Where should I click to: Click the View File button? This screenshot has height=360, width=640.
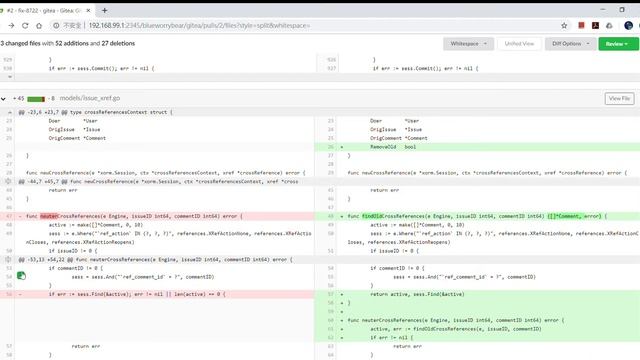coord(619,98)
